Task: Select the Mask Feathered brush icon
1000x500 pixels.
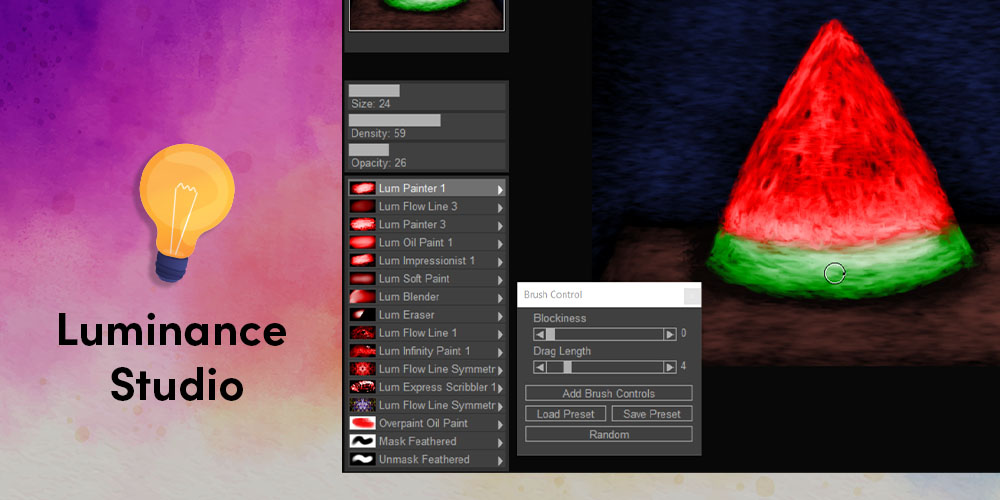Action: pos(362,441)
